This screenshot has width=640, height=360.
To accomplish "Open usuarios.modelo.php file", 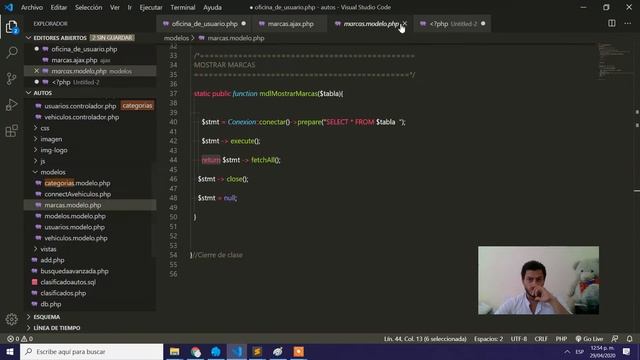I will (x=75, y=227).
